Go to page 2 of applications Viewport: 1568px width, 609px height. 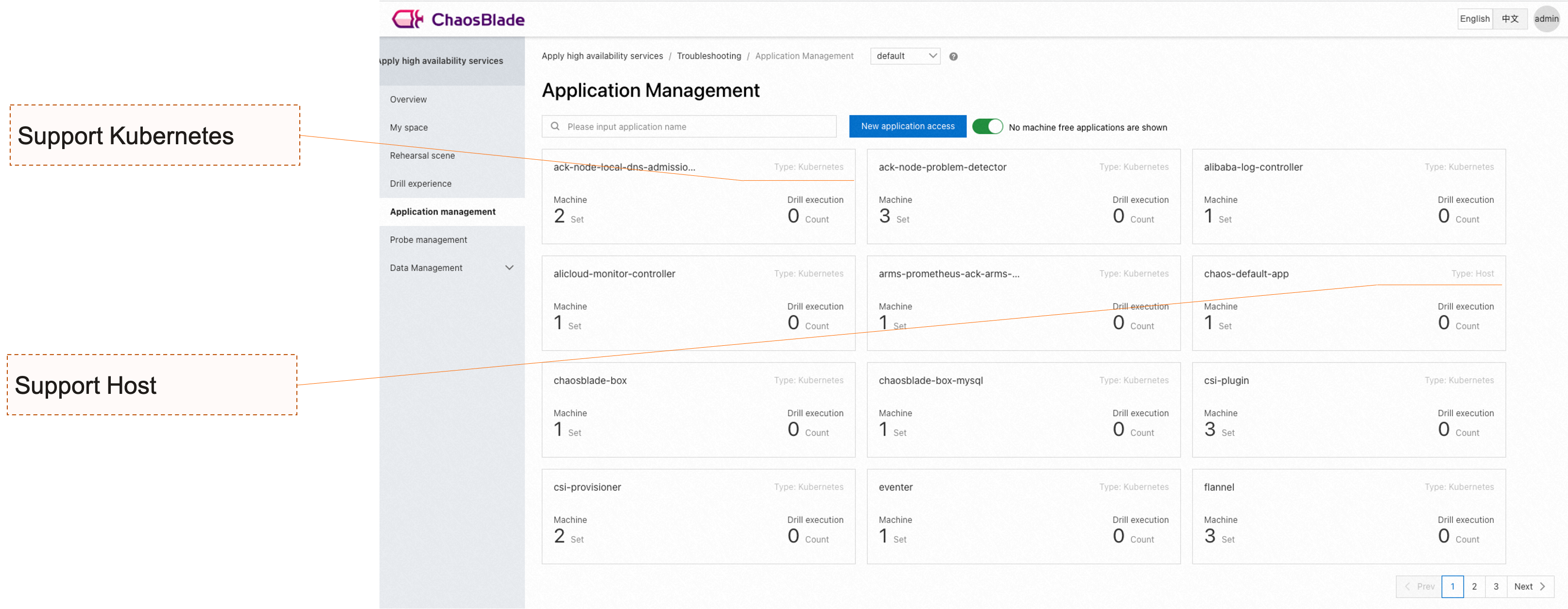pyautogui.click(x=1474, y=587)
